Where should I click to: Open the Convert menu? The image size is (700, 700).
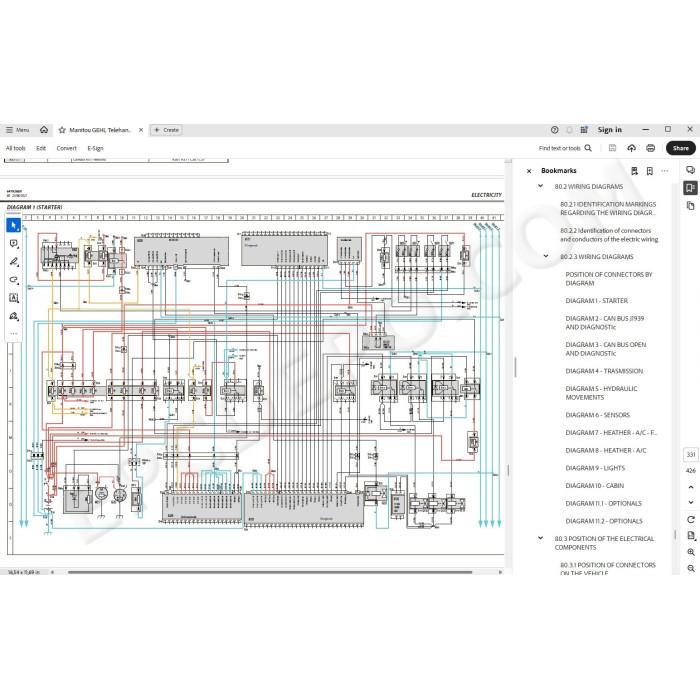(67, 148)
